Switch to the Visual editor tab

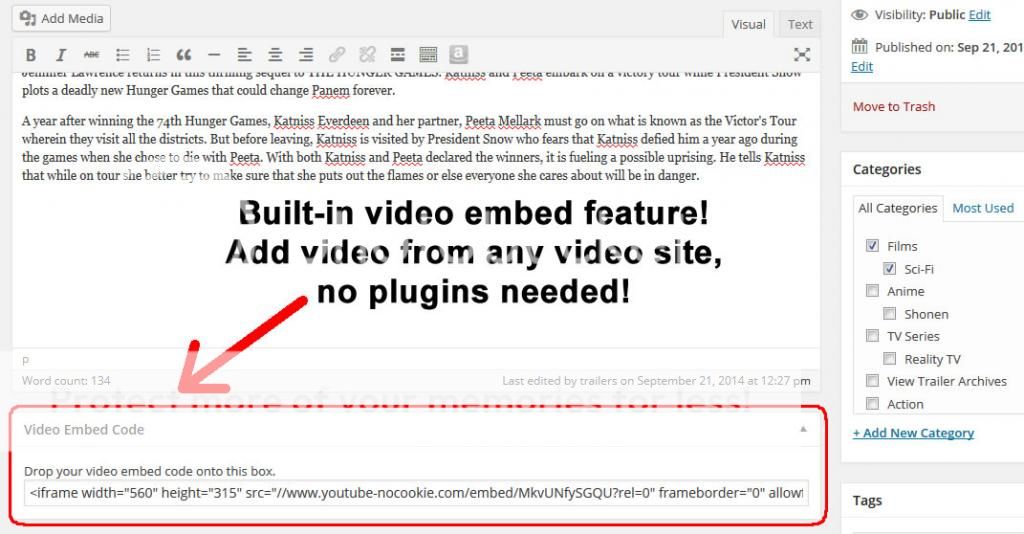(x=748, y=24)
